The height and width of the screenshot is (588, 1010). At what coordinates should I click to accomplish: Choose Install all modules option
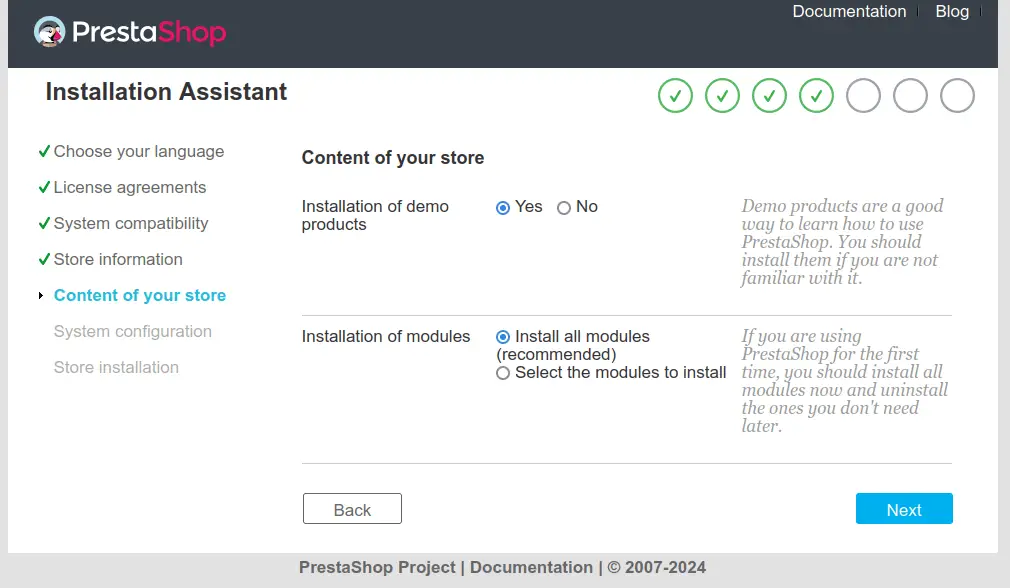tap(504, 337)
